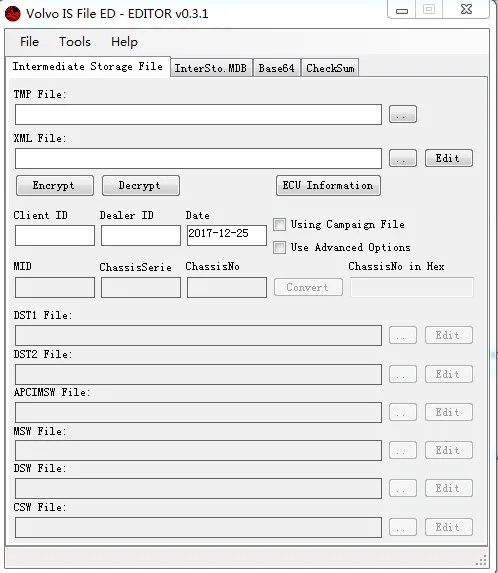This screenshot has width=498, height=573.
Task: Click the MID field
Action: tap(55, 287)
